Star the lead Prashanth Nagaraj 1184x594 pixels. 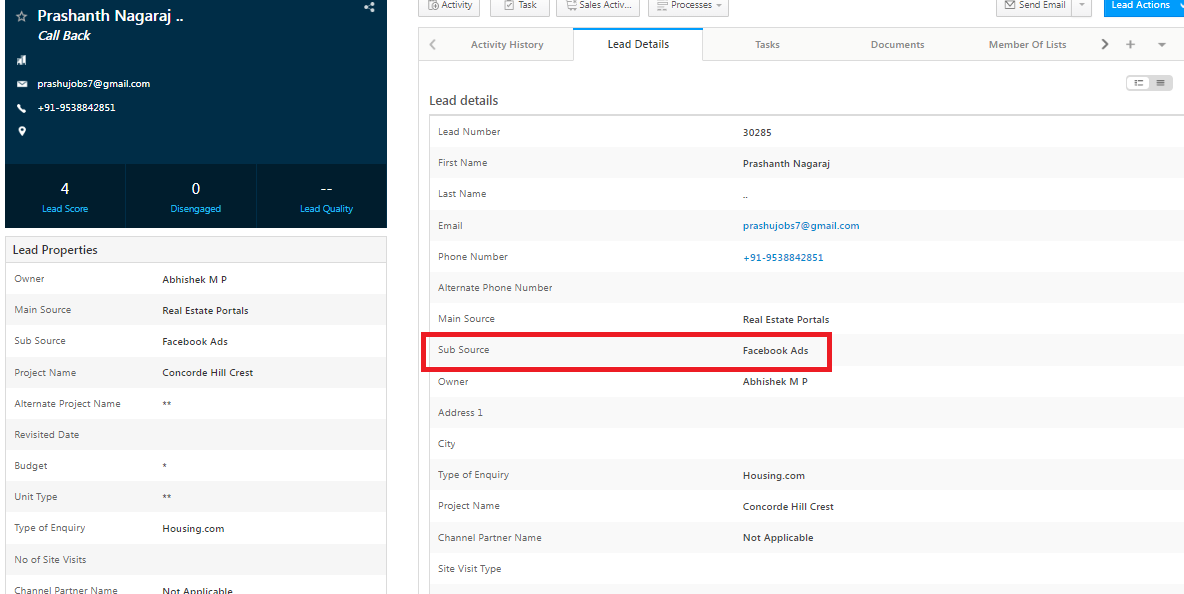click(22, 16)
